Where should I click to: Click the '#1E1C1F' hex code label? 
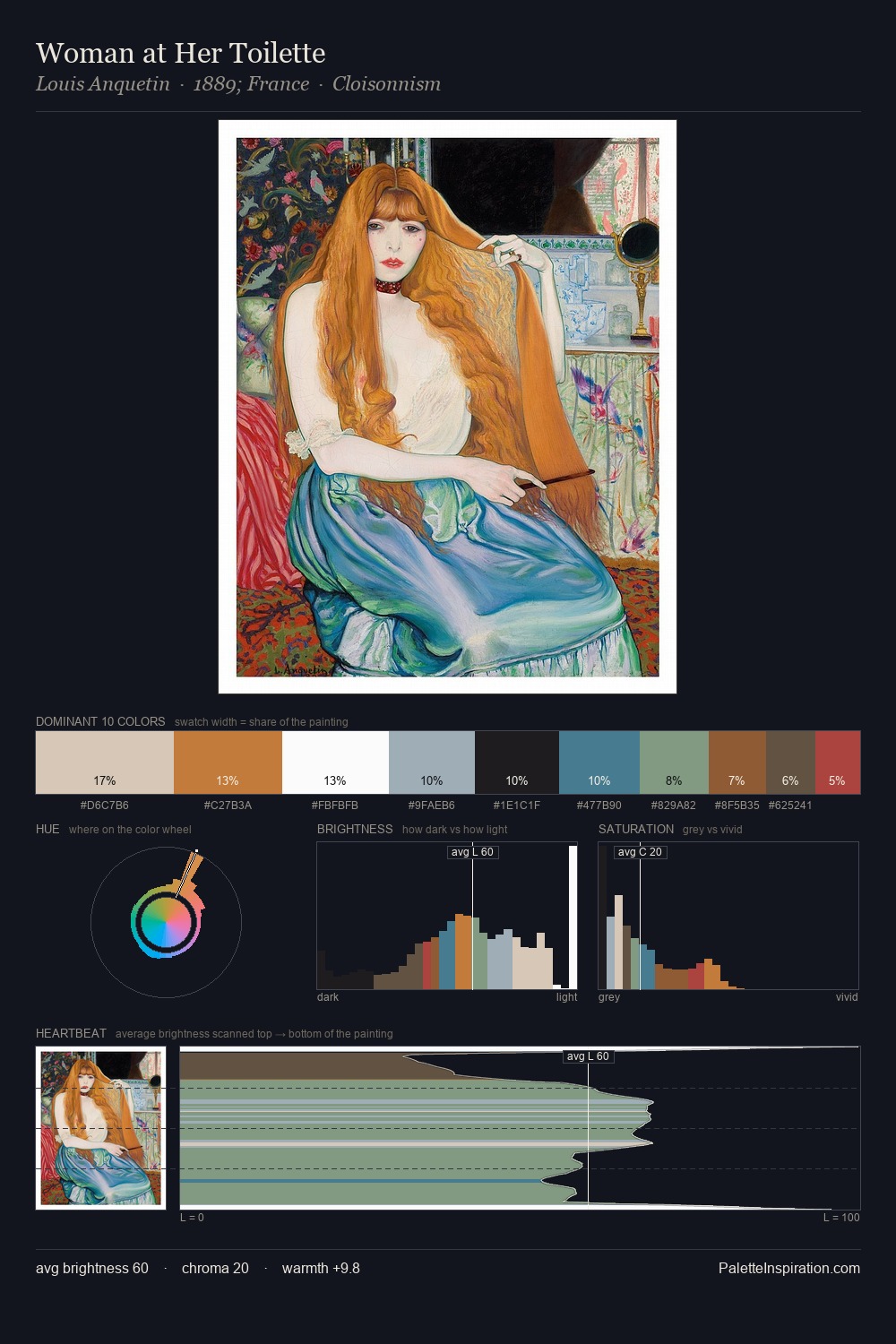pyautogui.click(x=517, y=805)
